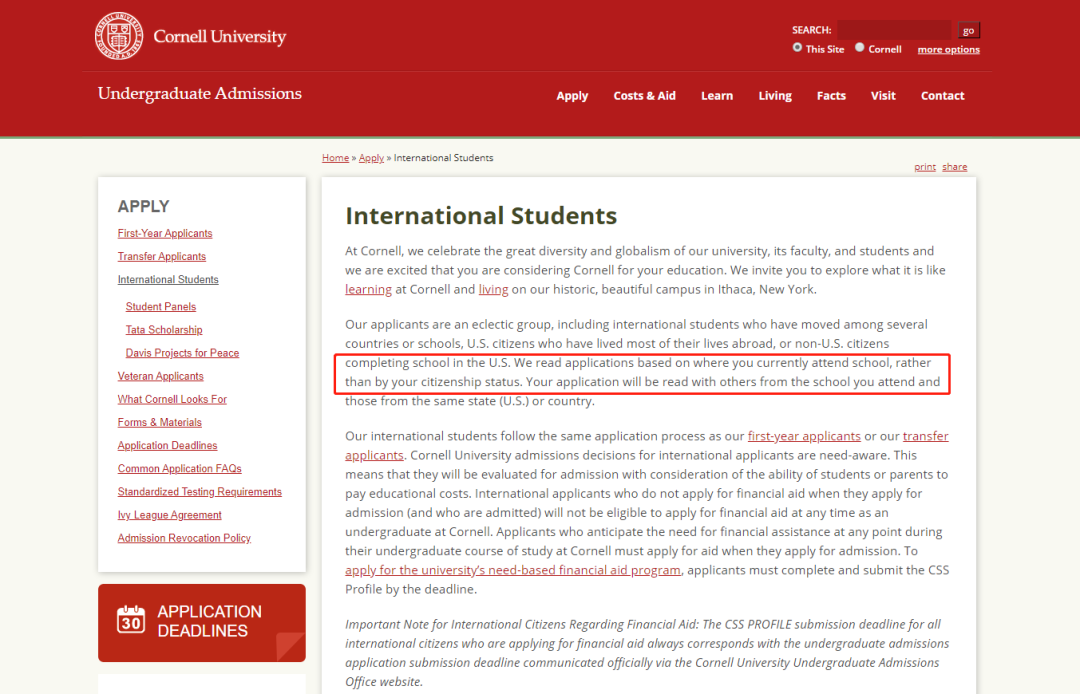Go to Home breadcrumb link
Viewport: 1080px width, 694px height.
coord(335,158)
